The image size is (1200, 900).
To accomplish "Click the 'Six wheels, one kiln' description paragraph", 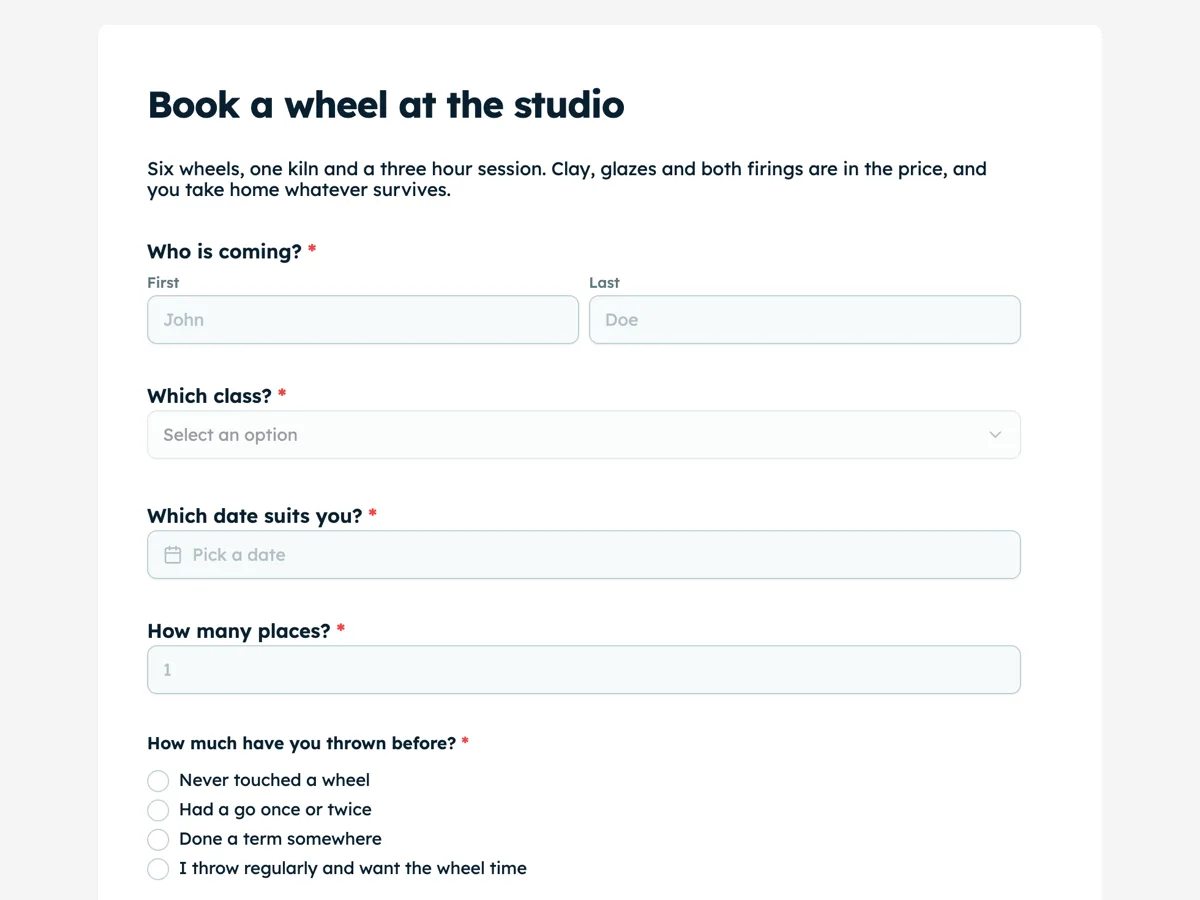I will point(567,179).
